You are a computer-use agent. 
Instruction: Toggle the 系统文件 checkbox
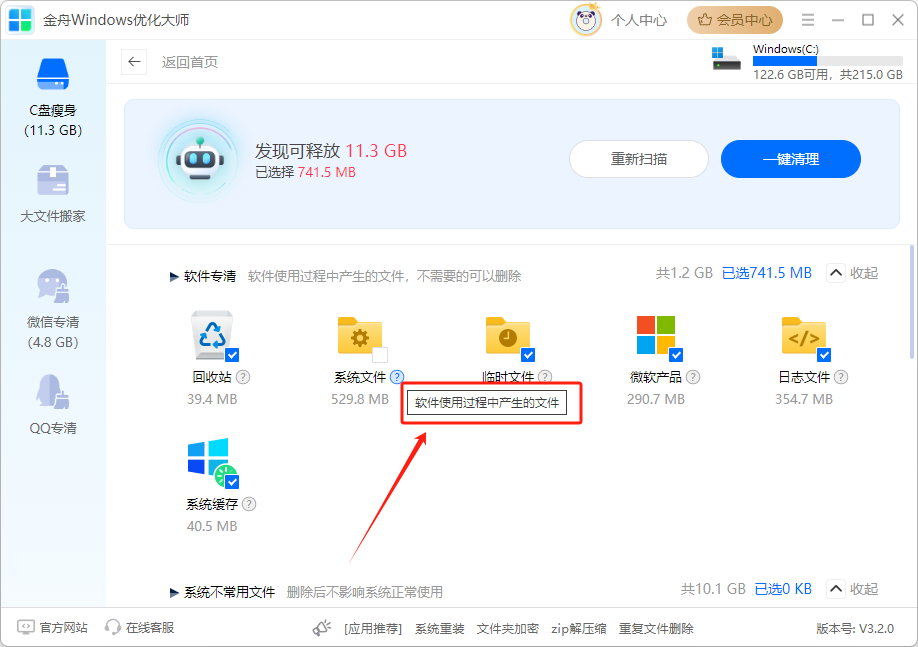pos(380,355)
